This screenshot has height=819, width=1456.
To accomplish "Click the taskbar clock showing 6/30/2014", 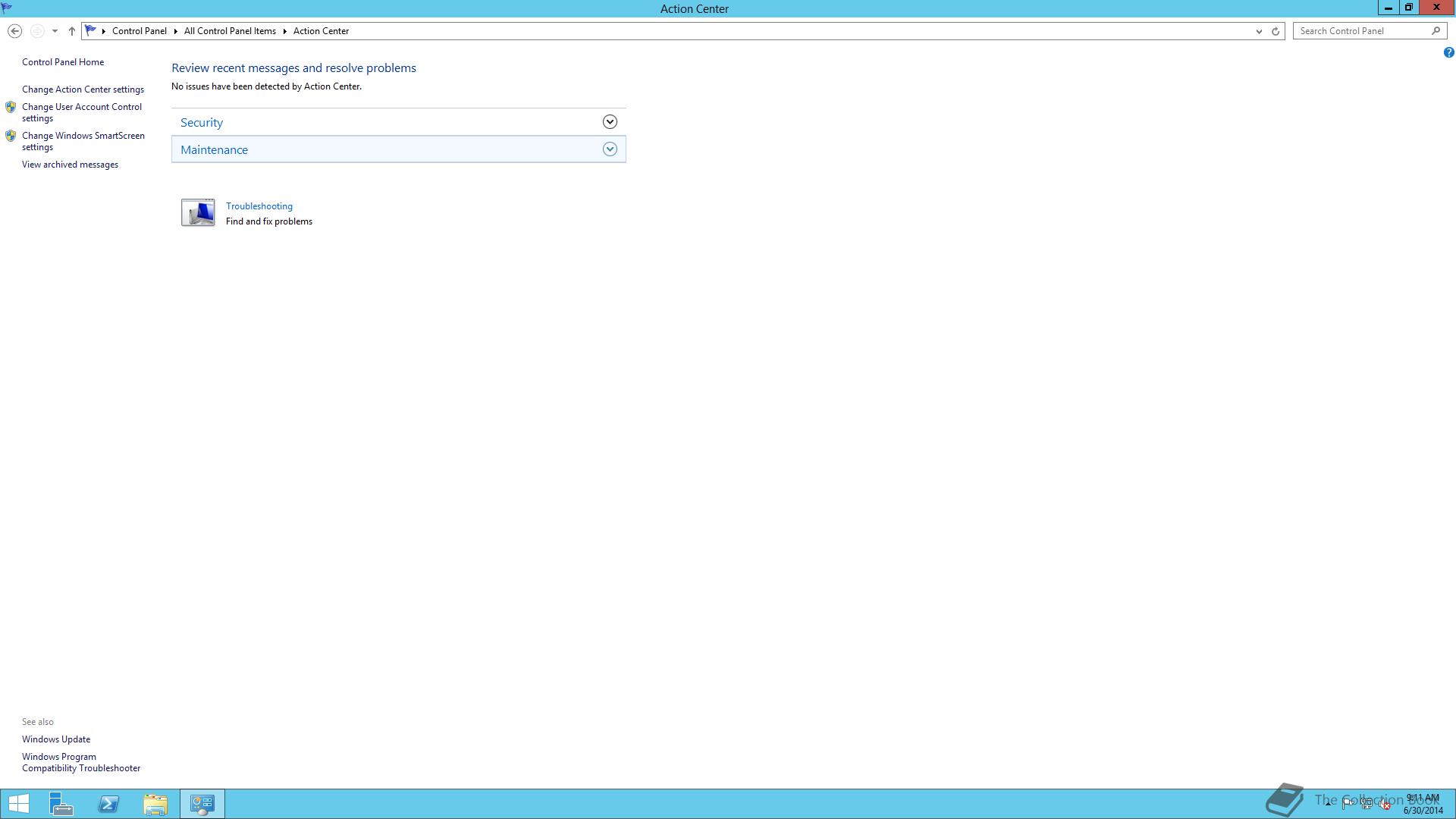I will (x=1423, y=804).
